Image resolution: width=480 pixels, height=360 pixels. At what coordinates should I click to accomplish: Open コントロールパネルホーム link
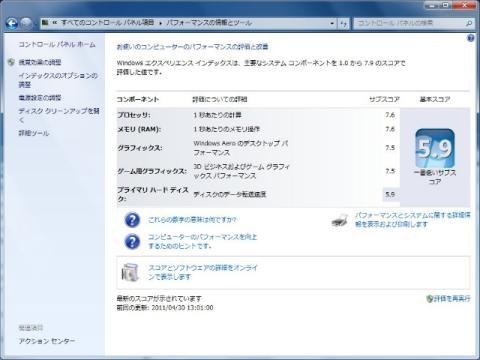[57, 44]
